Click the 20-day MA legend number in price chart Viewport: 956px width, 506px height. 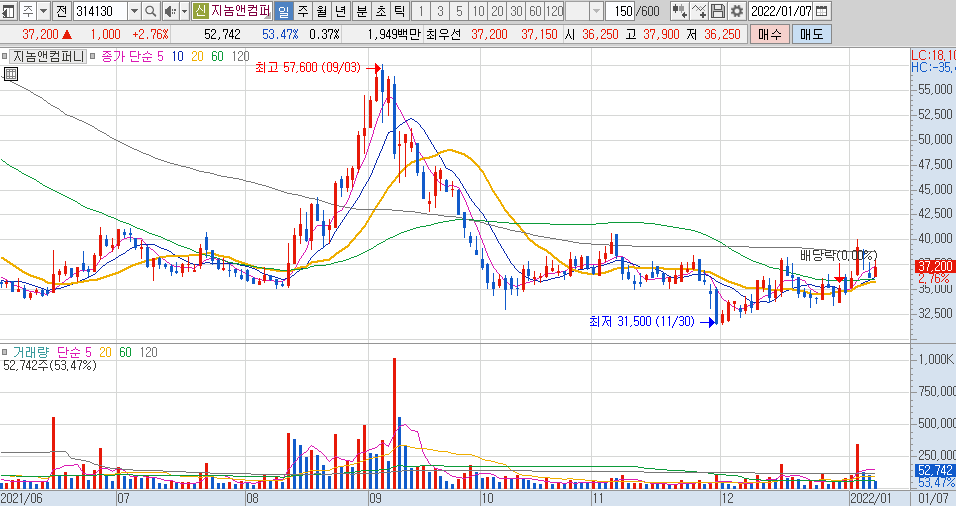[198, 56]
